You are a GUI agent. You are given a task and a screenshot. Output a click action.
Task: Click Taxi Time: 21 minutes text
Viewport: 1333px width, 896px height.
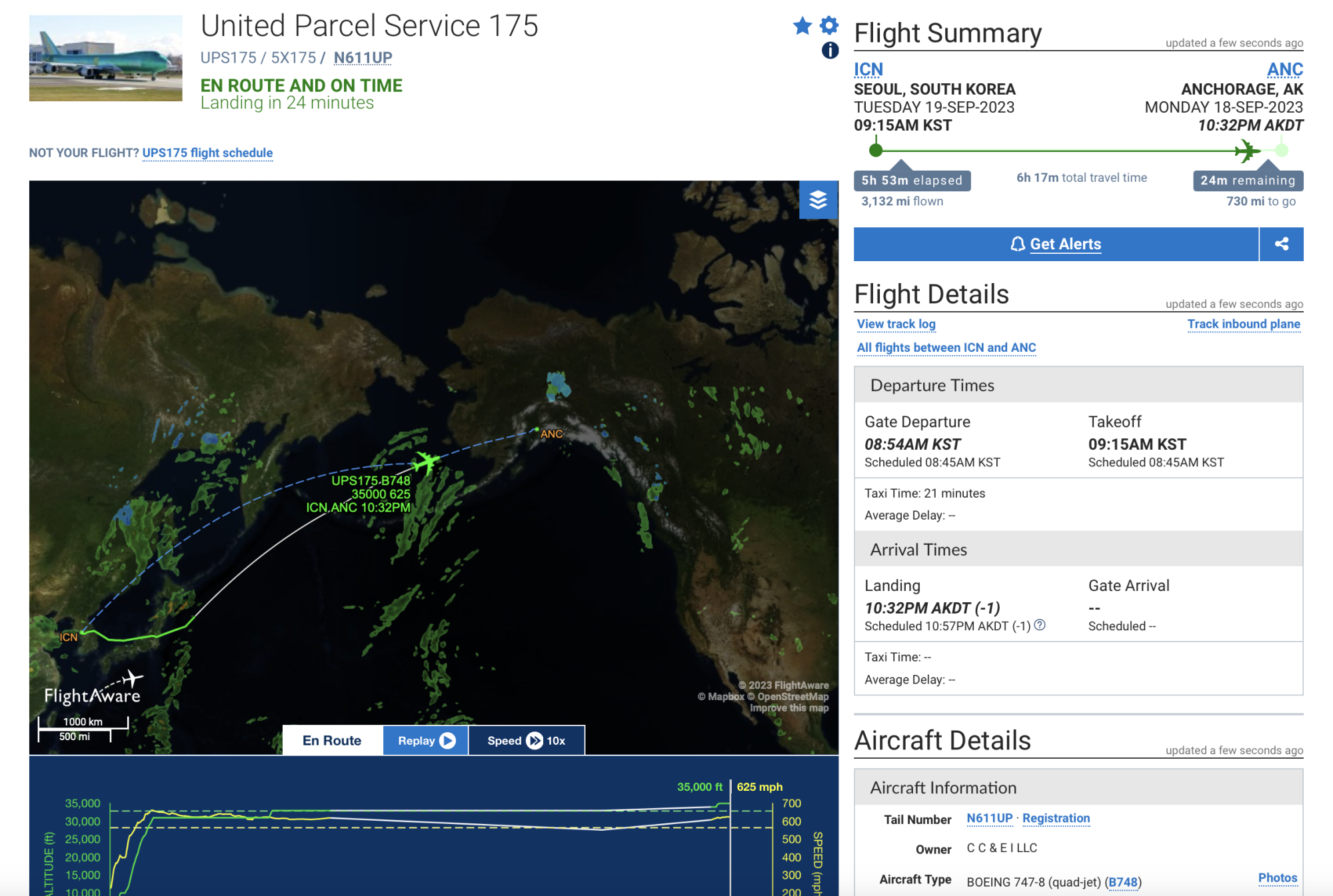click(x=924, y=493)
